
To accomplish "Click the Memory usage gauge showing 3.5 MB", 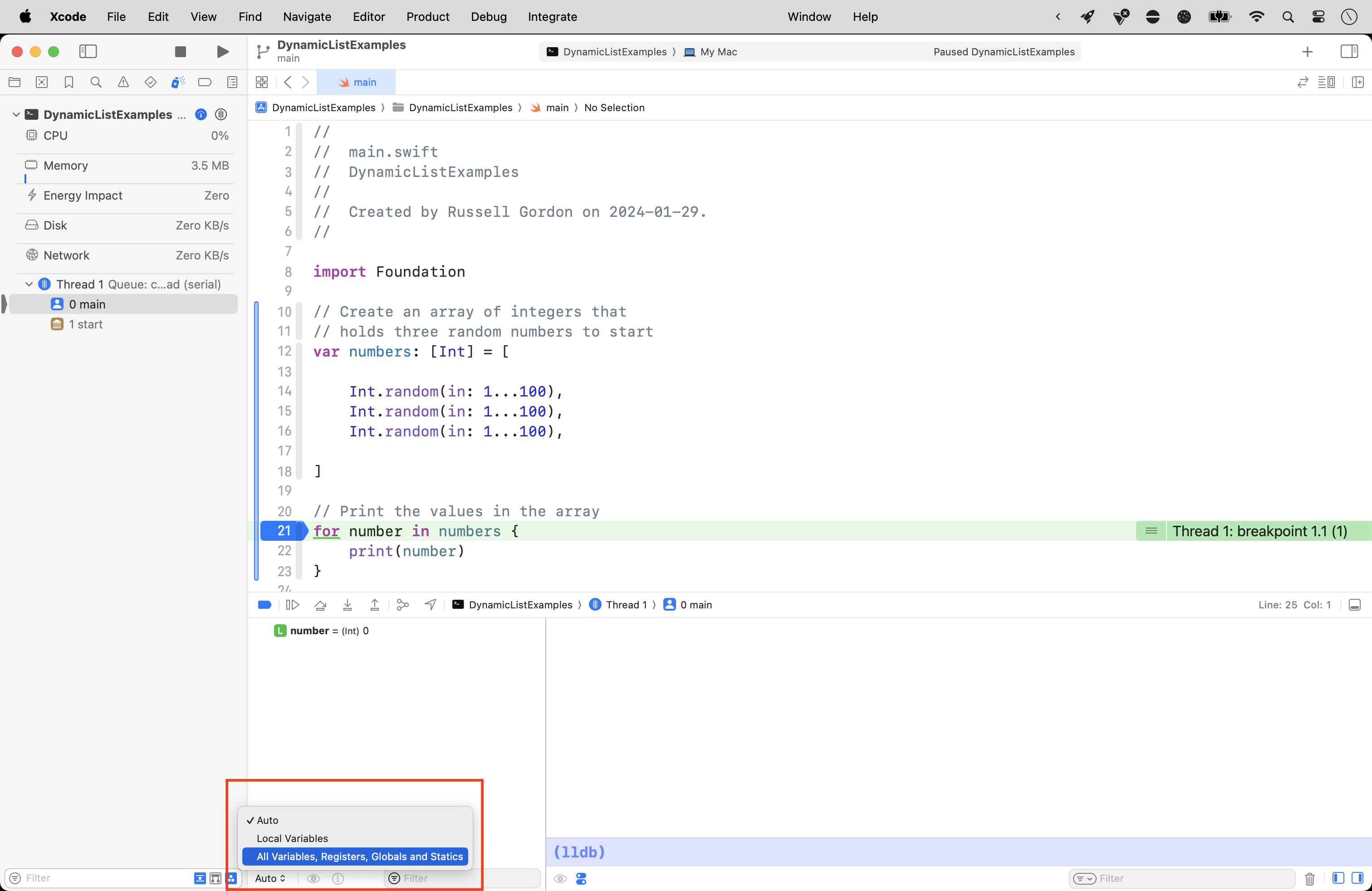I will point(124,166).
